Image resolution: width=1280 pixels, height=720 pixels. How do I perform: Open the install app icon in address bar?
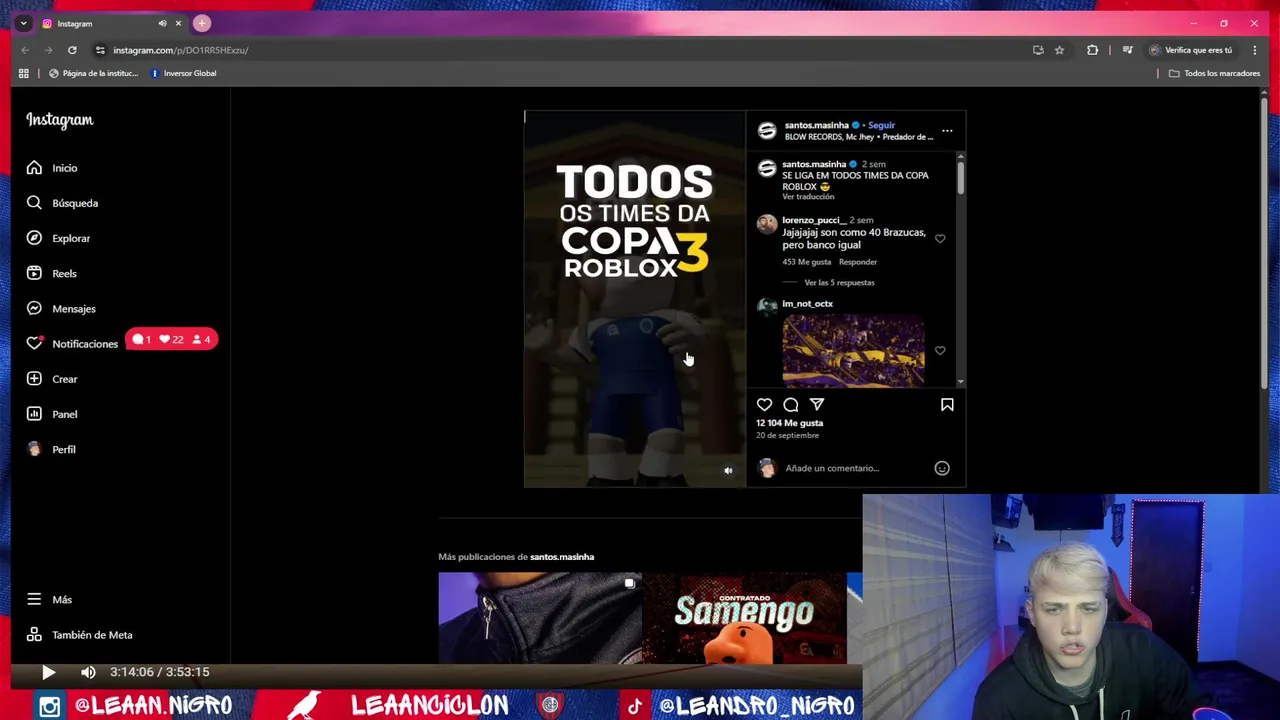1038,50
